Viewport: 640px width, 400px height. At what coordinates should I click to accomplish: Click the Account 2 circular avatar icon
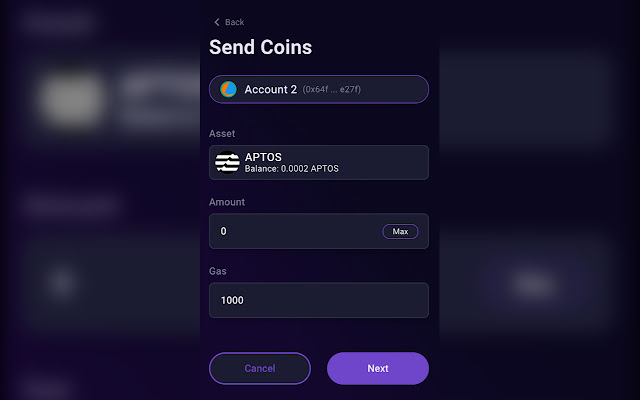coord(228,89)
